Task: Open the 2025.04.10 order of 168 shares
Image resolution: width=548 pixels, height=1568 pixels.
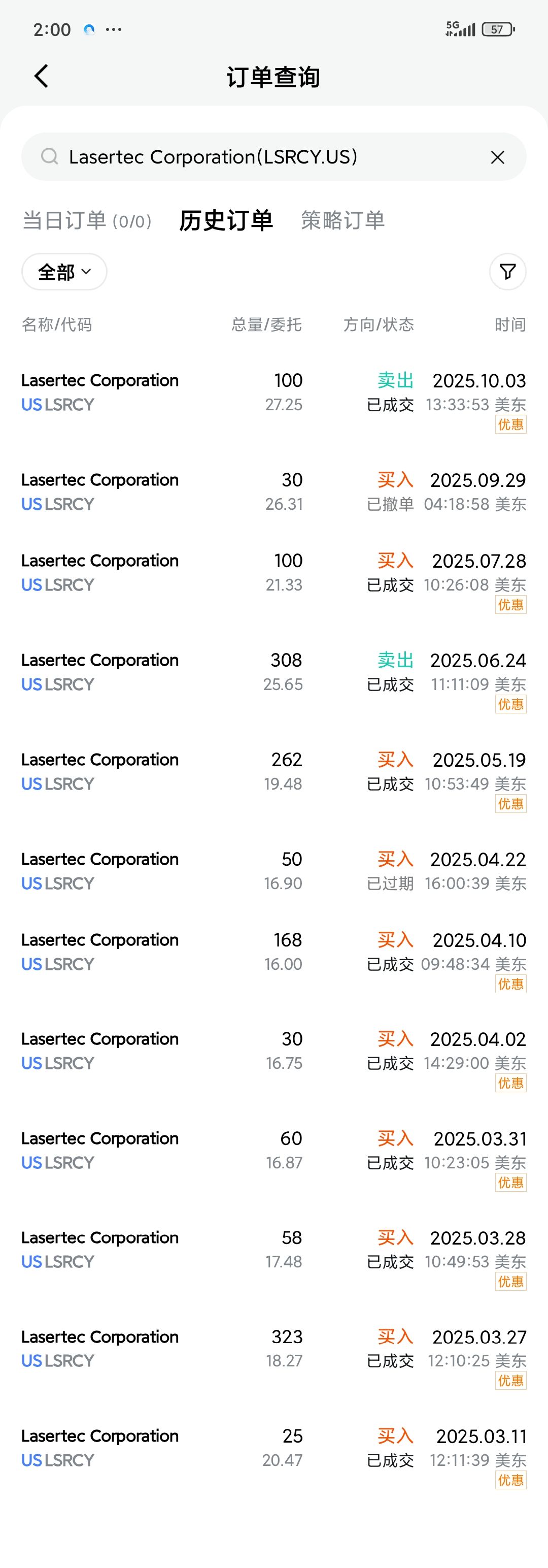Action: (x=273, y=961)
